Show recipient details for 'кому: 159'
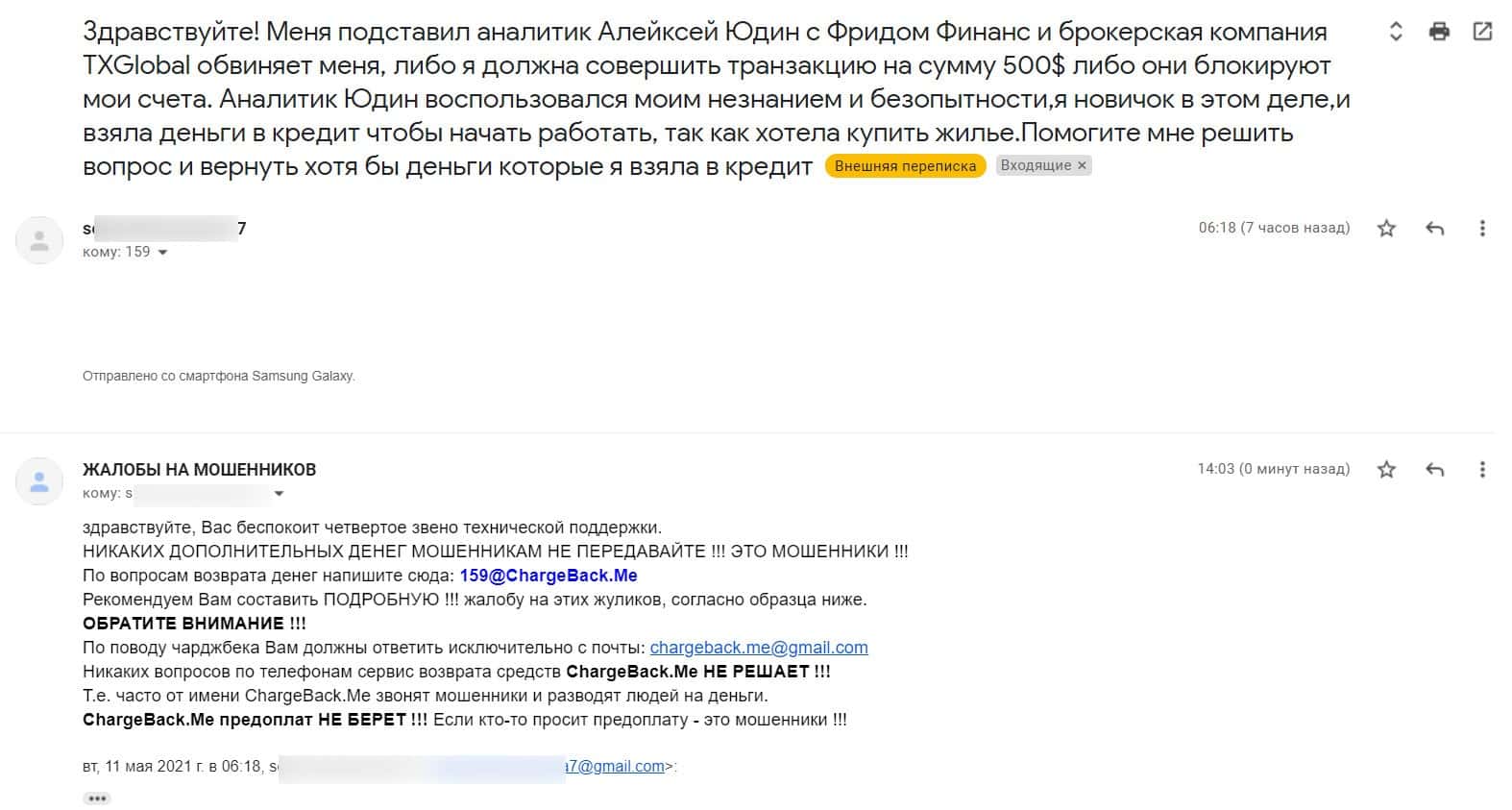Viewport: 1512px width, 810px height. 162,253
